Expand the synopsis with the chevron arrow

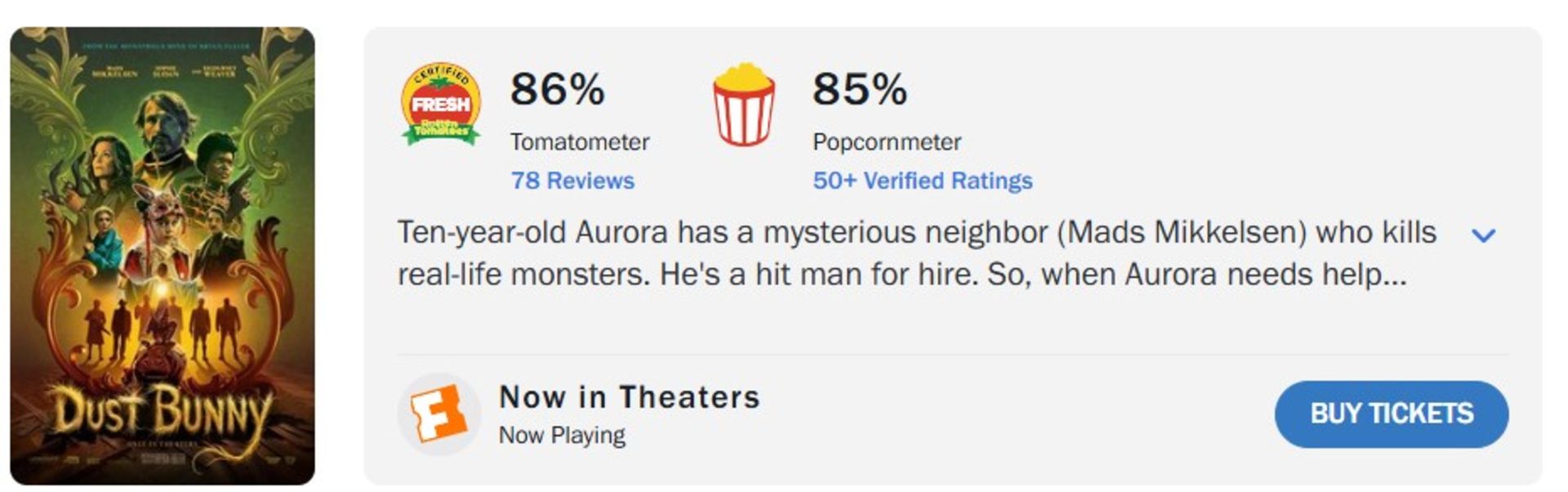(x=1483, y=235)
